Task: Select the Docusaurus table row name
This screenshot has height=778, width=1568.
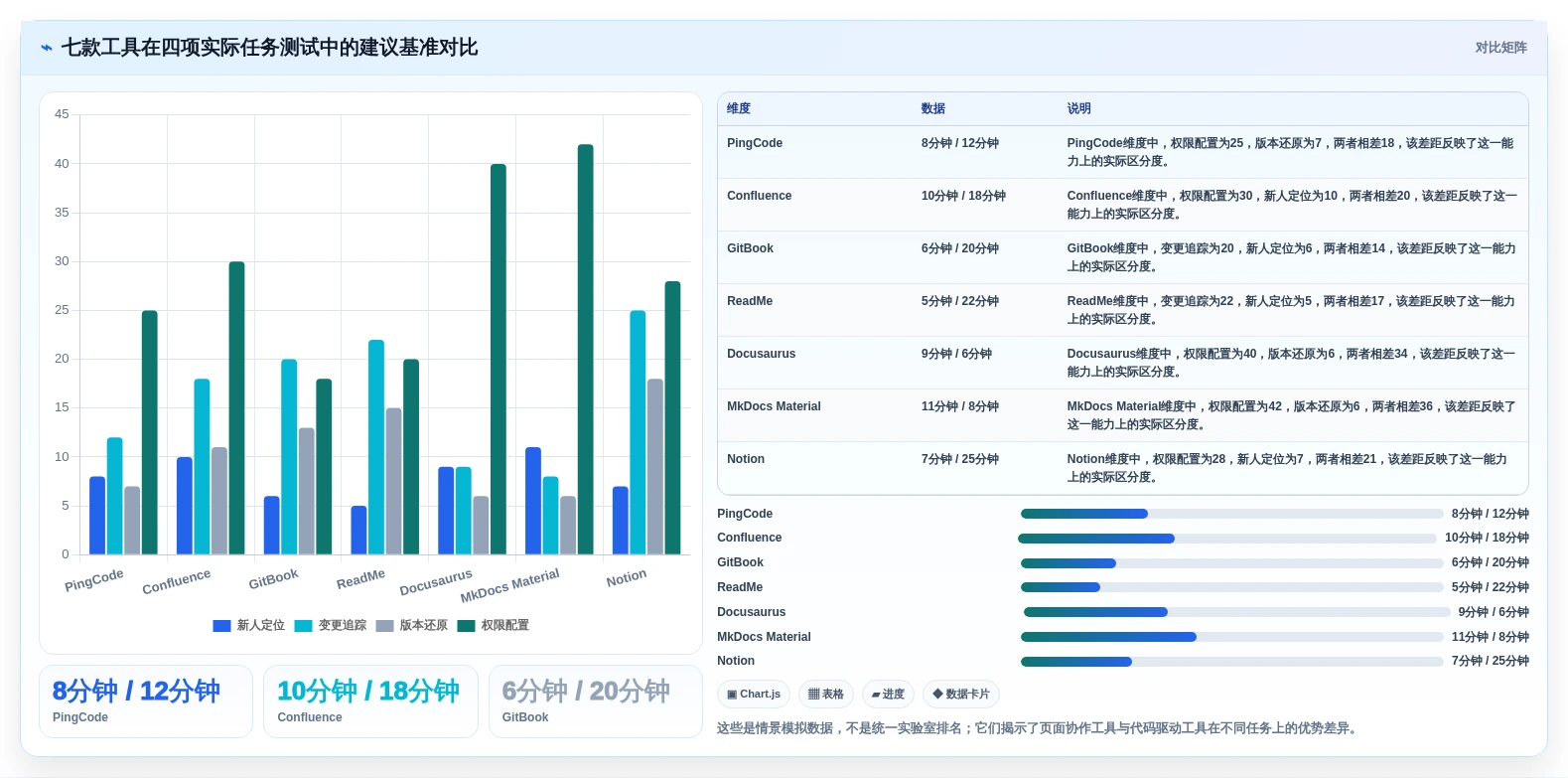Action: click(x=762, y=354)
